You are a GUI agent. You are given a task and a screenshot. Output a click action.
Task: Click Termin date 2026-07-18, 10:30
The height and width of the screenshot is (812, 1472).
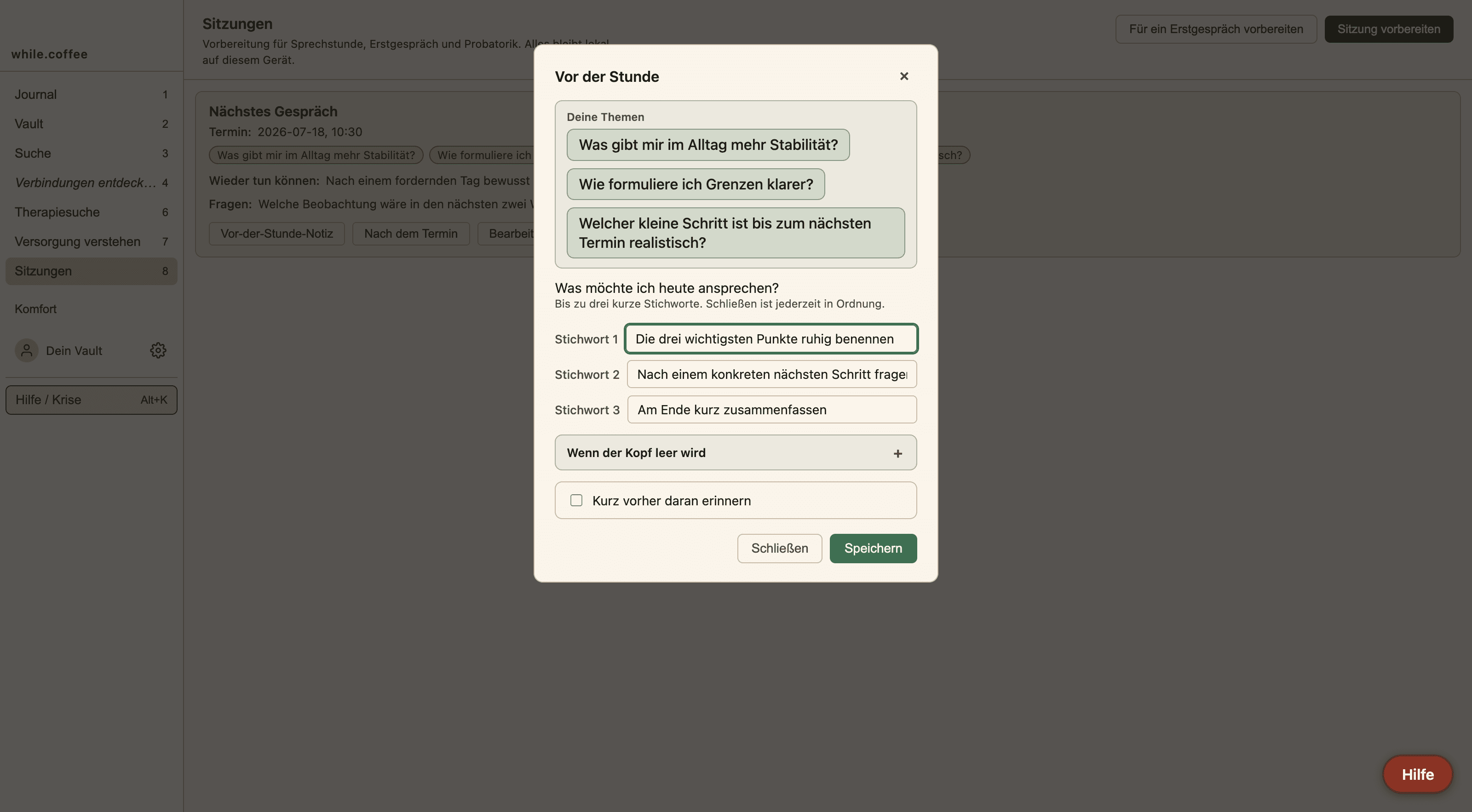coord(310,132)
